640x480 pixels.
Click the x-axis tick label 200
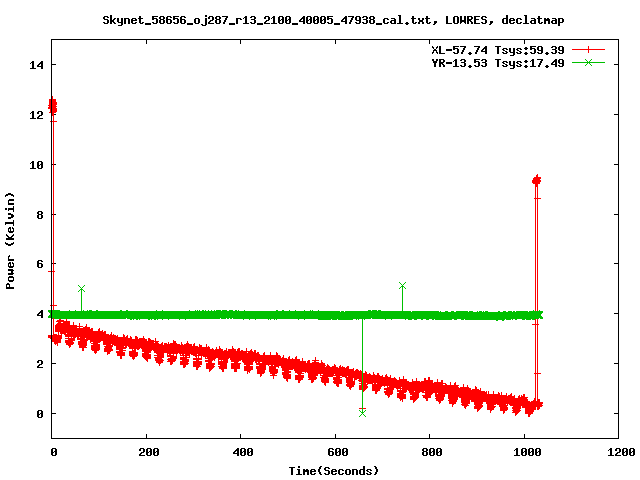click(148, 452)
